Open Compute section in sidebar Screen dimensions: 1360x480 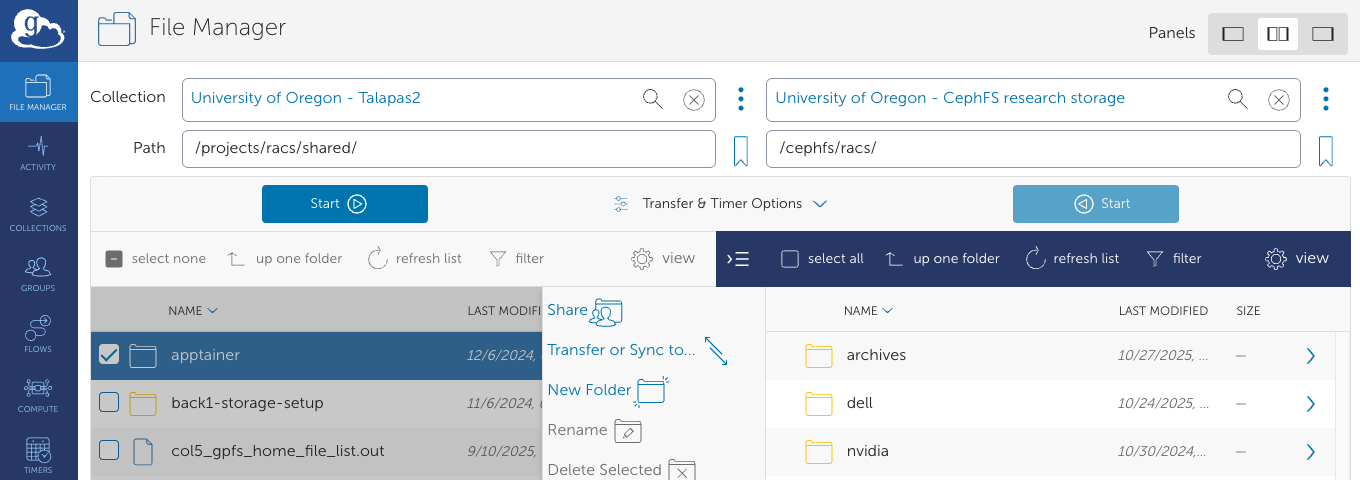(38, 395)
